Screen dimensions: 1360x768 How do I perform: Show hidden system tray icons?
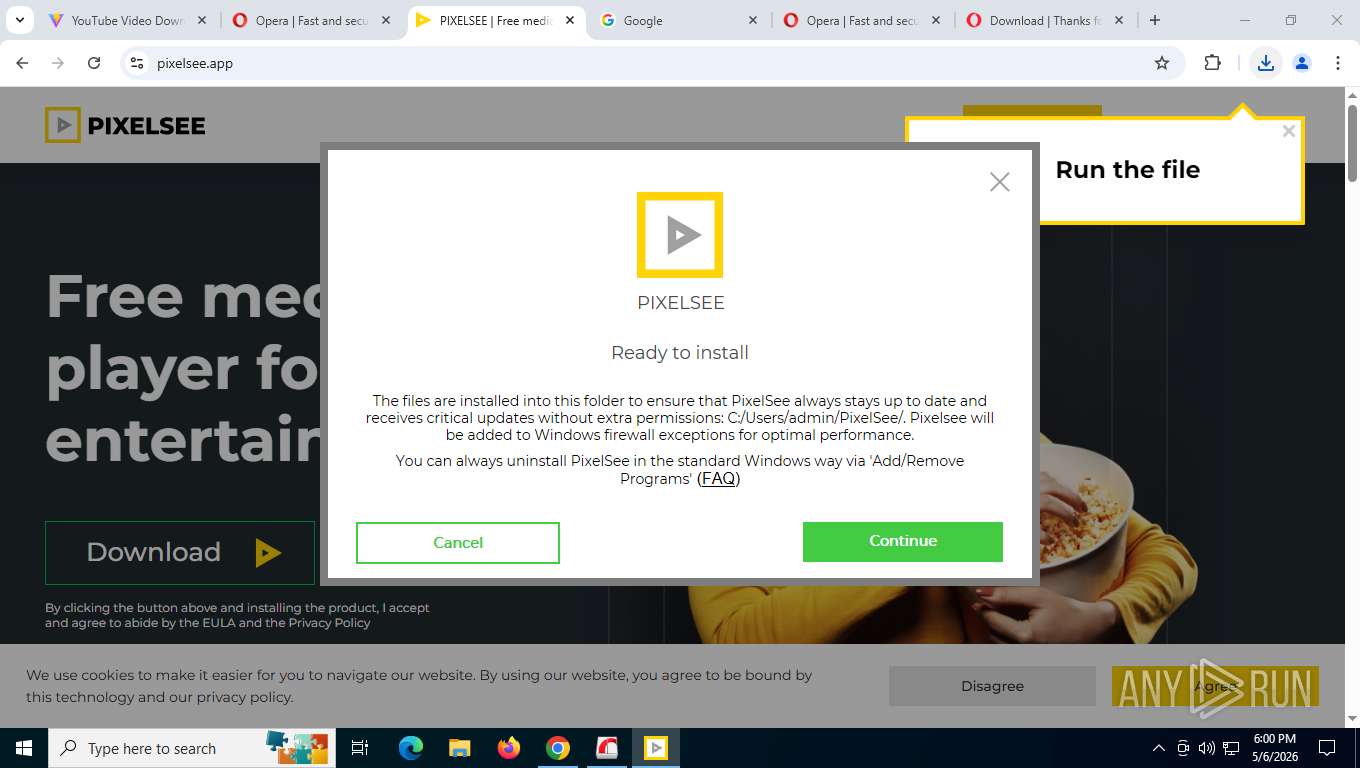pos(1159,748)
